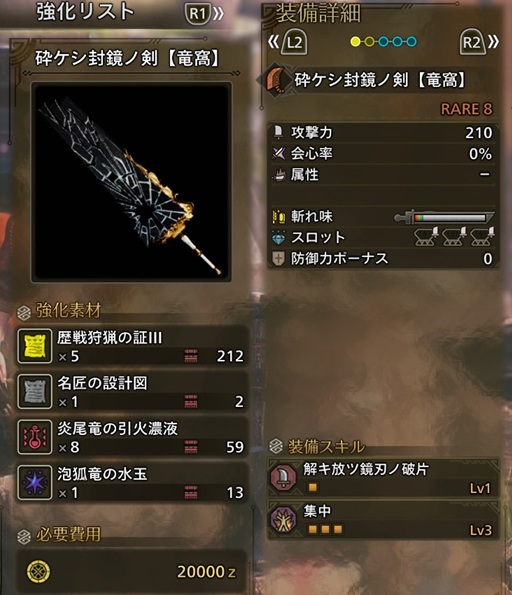Screen dimensions: 512x595
Task: Click the 斬れ味 sharpness gauge bar
Action: (x=444, y=217)
